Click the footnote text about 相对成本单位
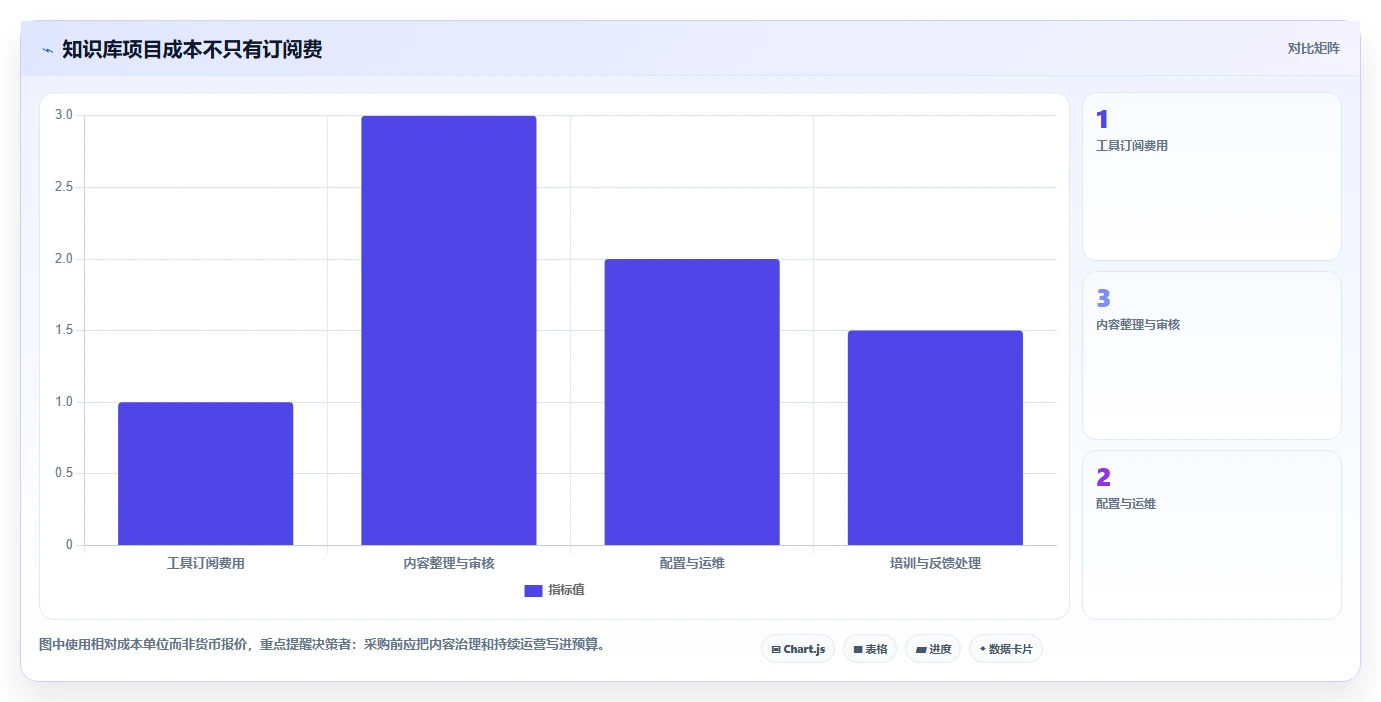Screen dimensions: 1381x702 [322, 644]
